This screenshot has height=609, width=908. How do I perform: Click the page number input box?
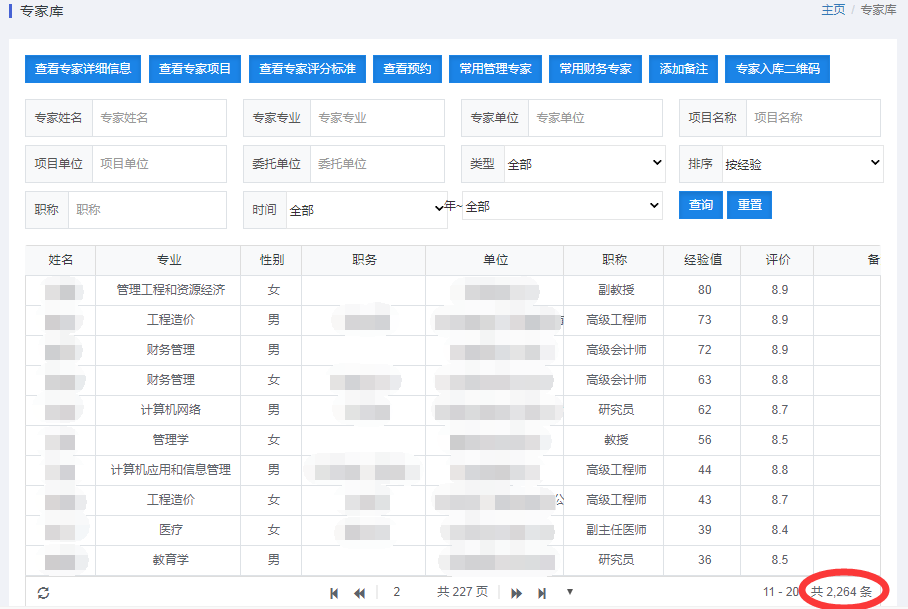[398, 592]
